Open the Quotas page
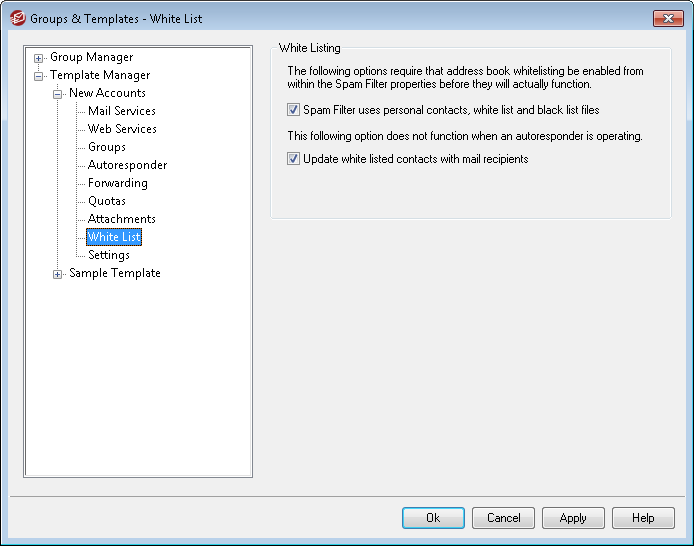 pos(107,201)
